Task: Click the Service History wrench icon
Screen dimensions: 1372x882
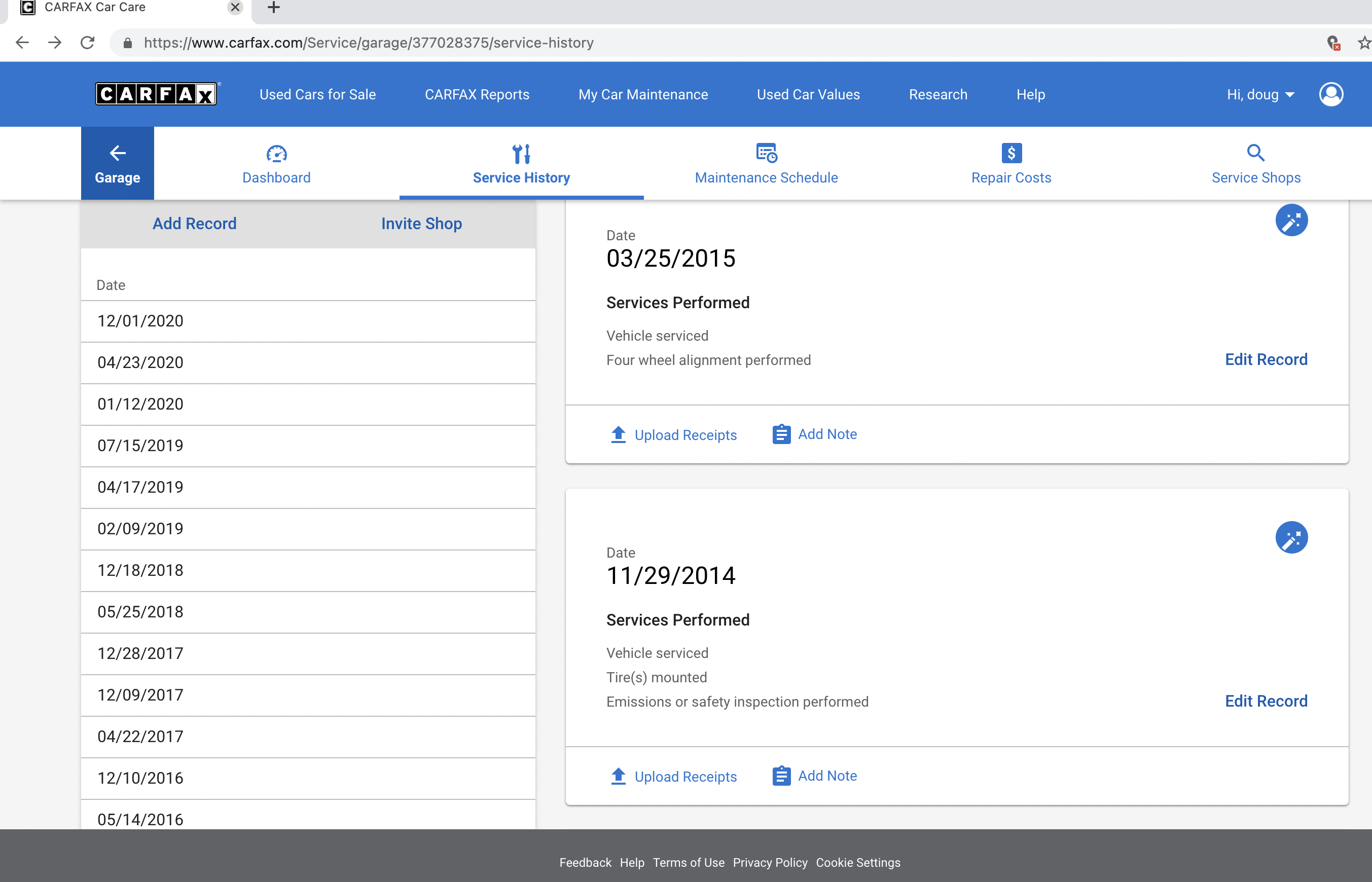Action: tap(521, 153)
